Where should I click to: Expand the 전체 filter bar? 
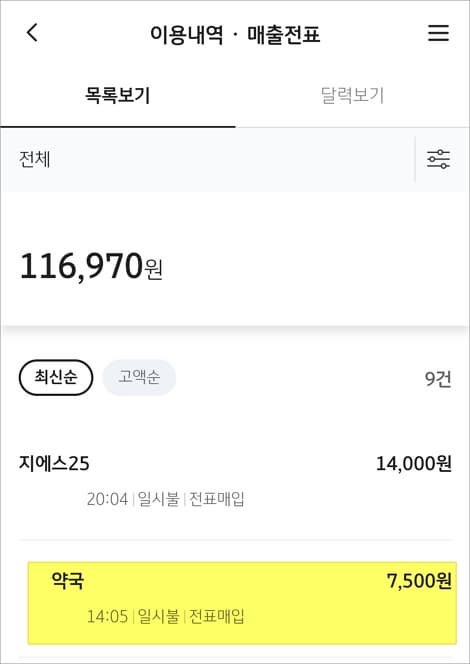(207, 159)
